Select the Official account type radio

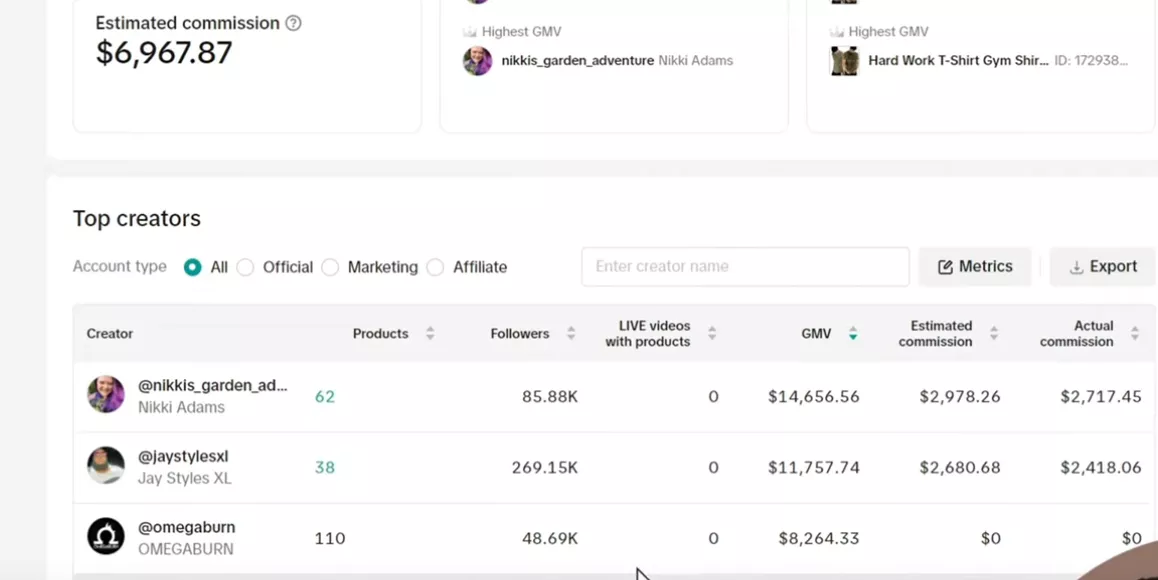pyautogui.click(x=245, y=267)
